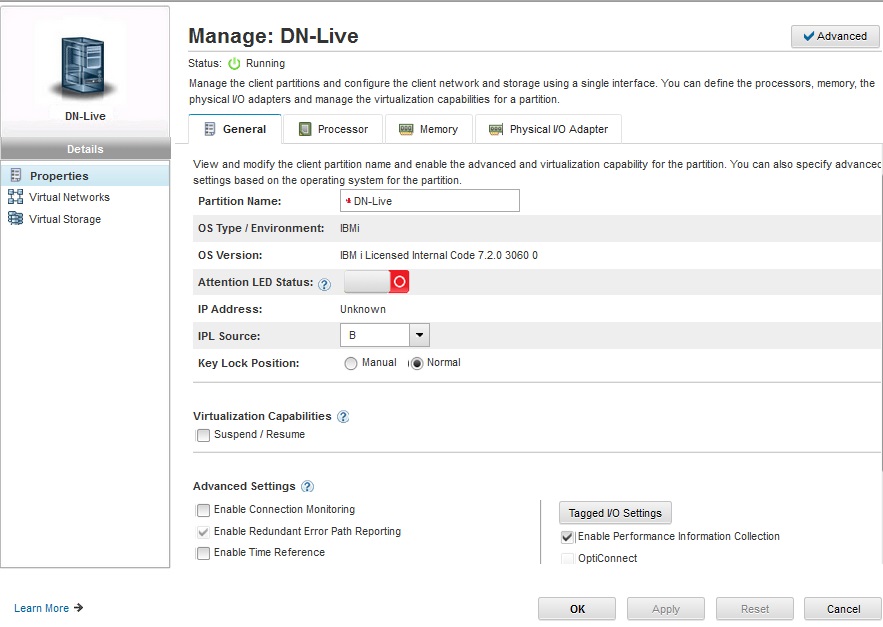
Task: Open Advanced Settings help icon
Action: coord(307,487)
